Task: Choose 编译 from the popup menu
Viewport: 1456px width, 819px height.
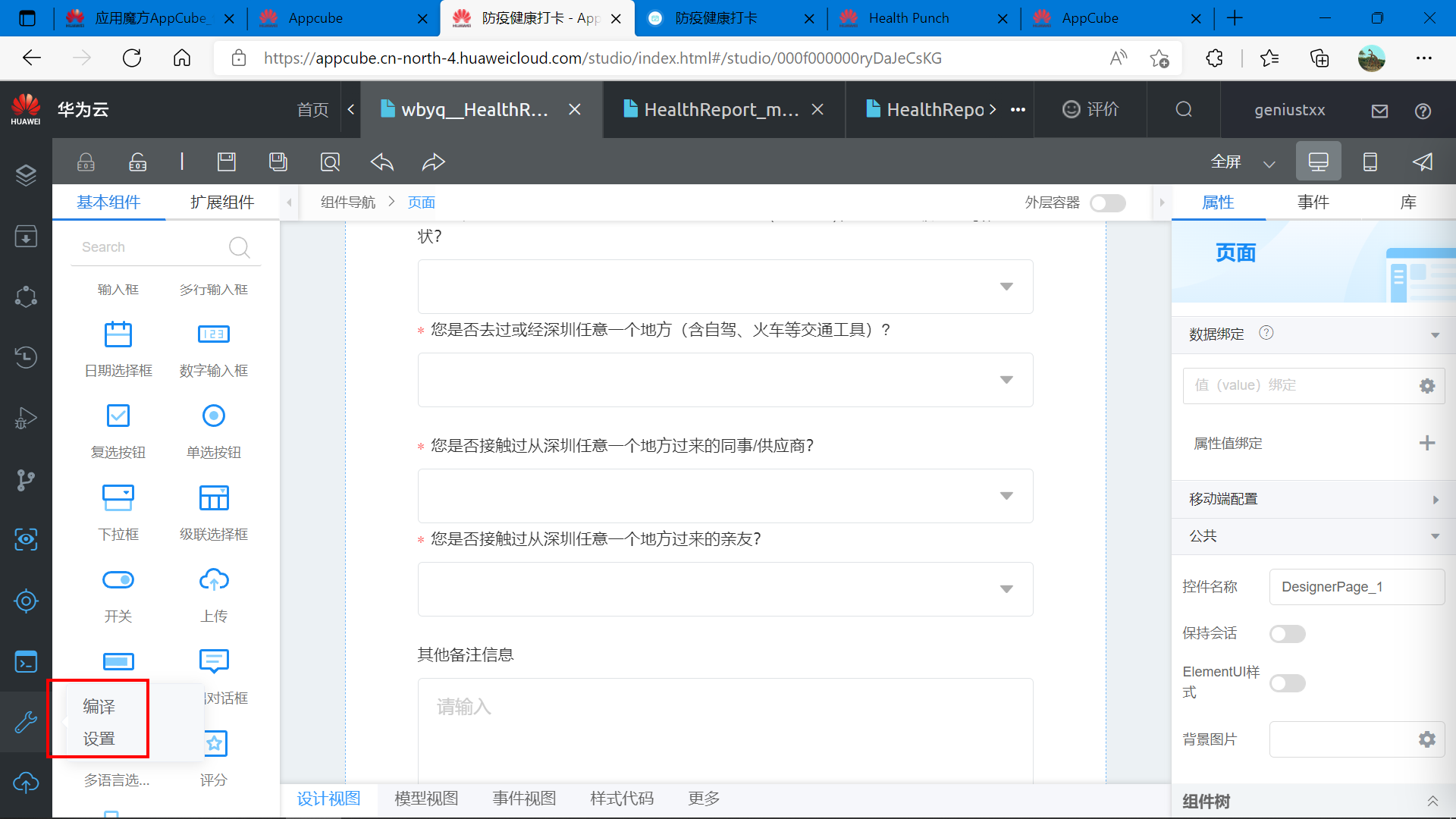Action: coord(99,706)
